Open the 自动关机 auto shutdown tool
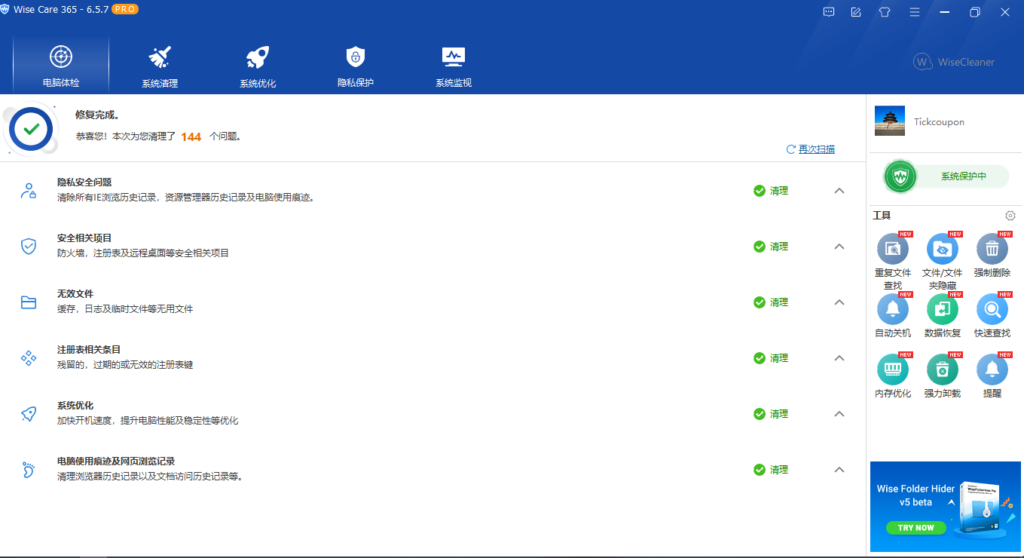 pos(893,315)
